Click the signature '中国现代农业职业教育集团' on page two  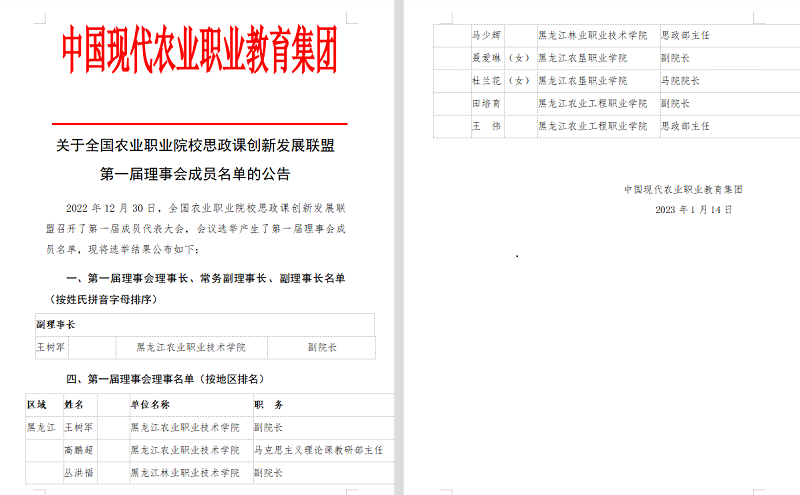[684, 190]
